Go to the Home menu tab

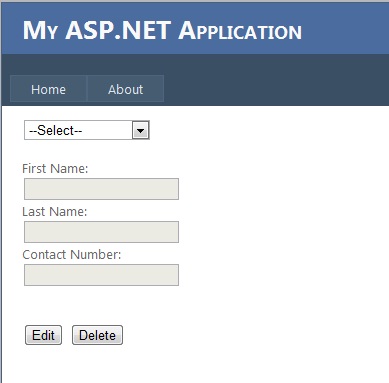click(49, 89)
